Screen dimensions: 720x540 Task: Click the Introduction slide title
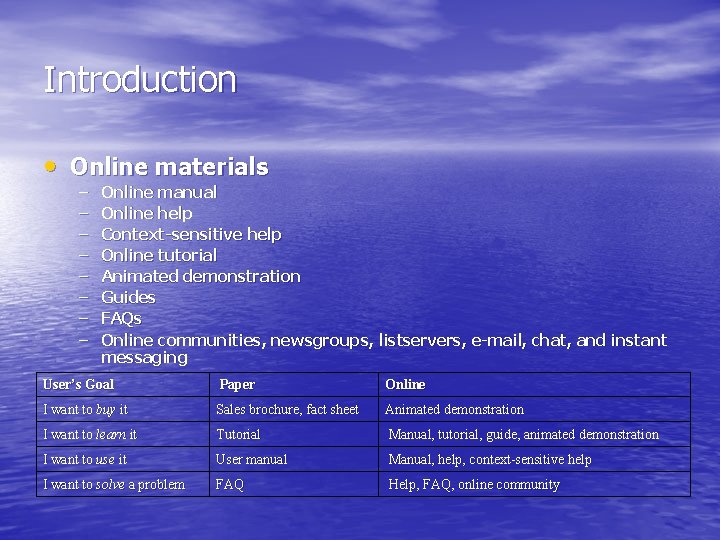click(x=140, y=79)
